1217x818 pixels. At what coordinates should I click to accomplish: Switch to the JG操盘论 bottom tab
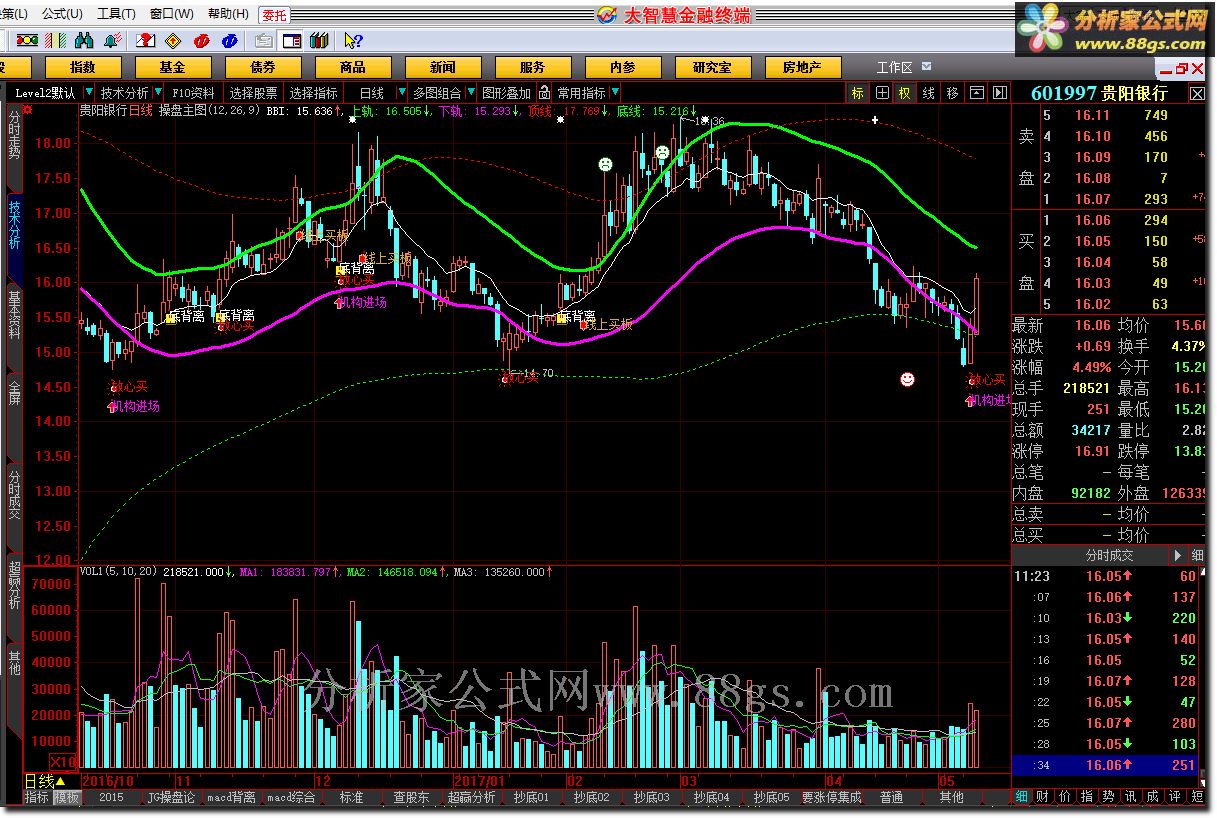[x=172, y=798]
